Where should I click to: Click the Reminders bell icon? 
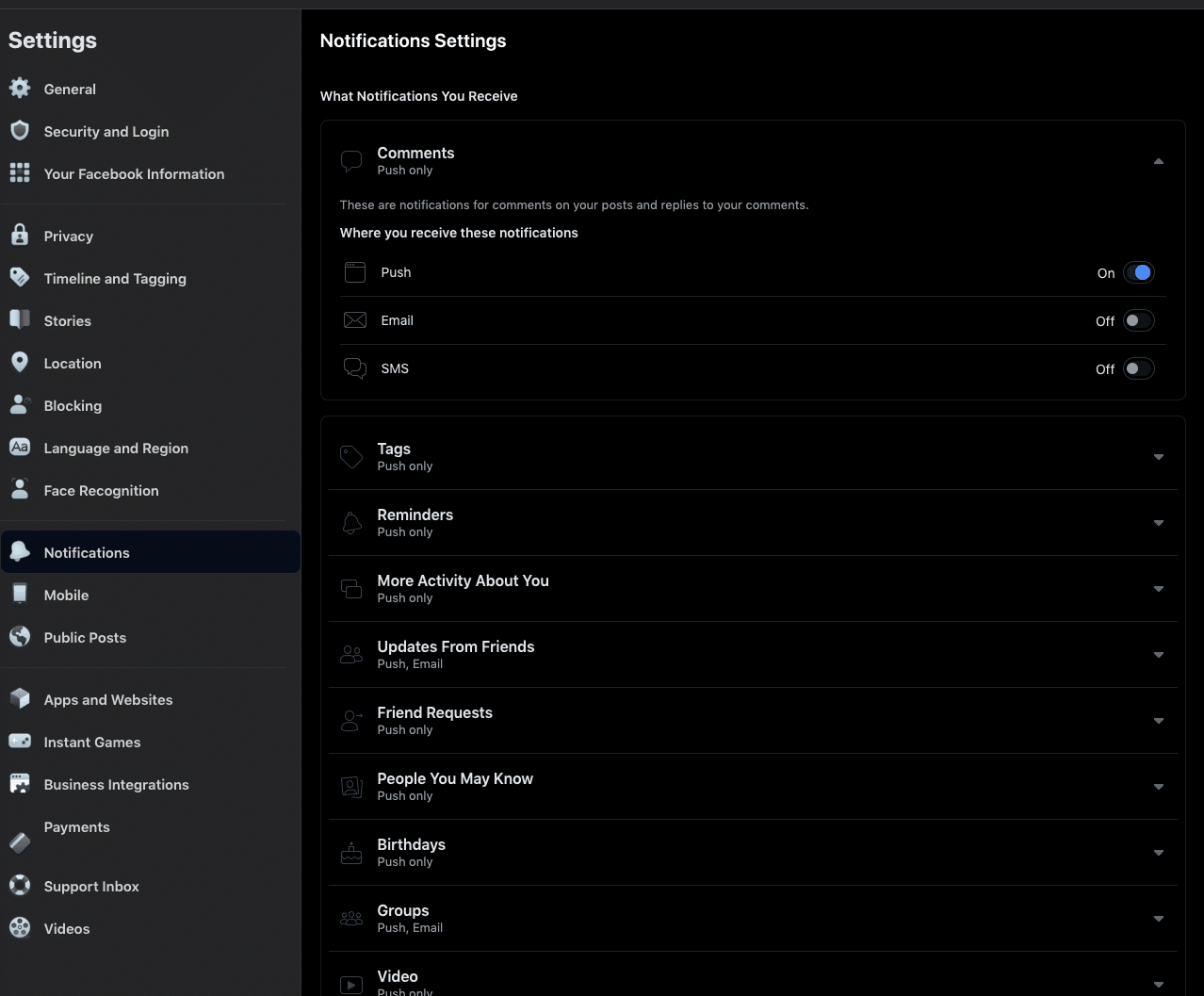(x=351, y=523)
